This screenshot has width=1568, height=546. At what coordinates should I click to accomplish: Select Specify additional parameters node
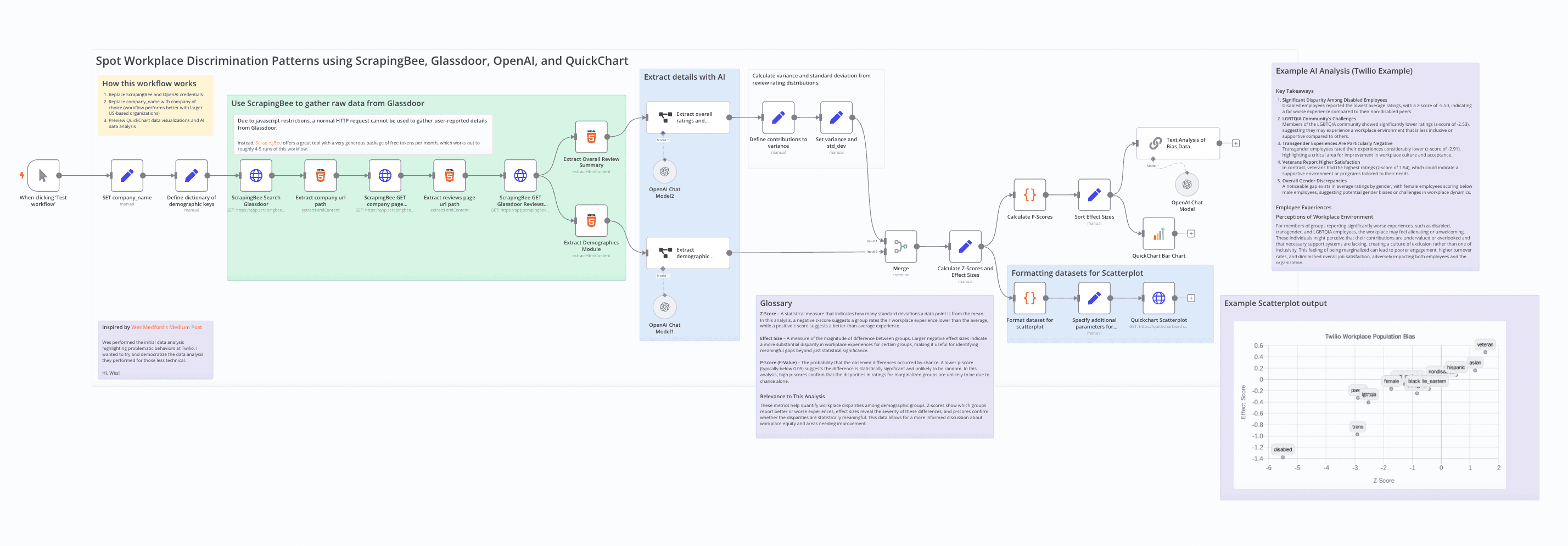click(x=1094, y=298)
